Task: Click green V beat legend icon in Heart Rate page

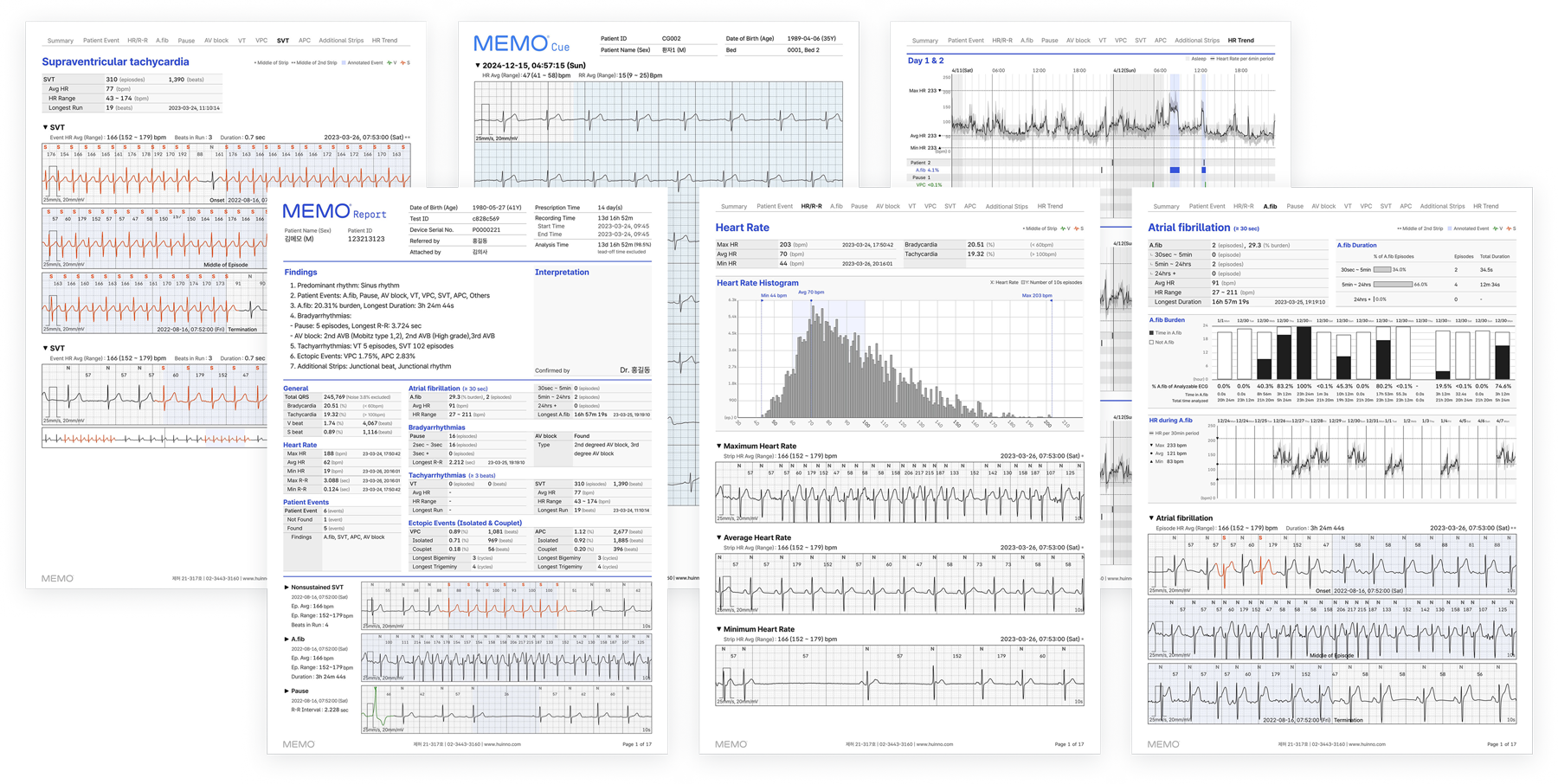Action: click(x=1064, y=228)
